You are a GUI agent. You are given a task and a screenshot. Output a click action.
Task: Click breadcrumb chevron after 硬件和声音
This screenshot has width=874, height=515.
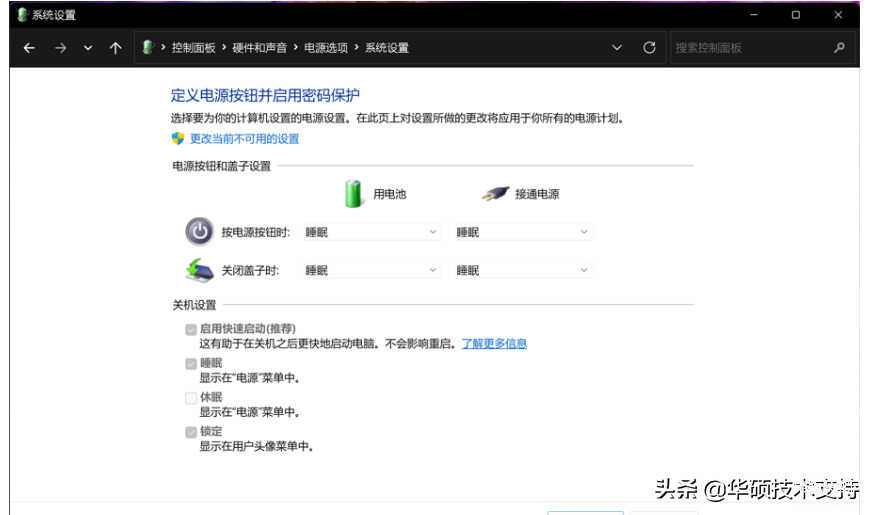coord(295,47)
